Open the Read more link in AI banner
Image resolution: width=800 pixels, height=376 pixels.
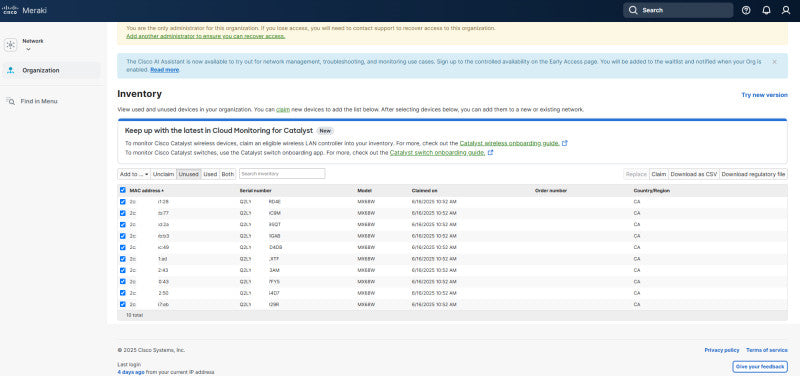click(x=164, y=69)
